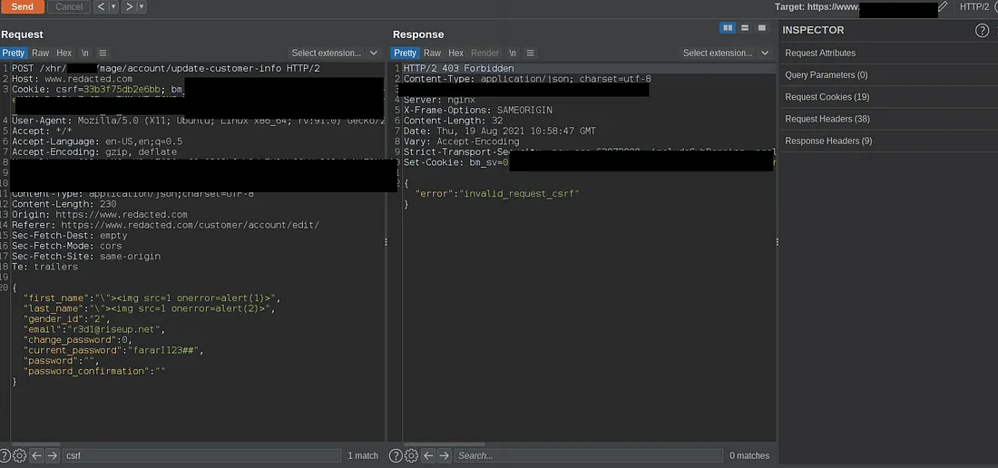998x468 pixels.
Task: Toggle \n non-printable characters in Request
Action: tap(85, 53)
